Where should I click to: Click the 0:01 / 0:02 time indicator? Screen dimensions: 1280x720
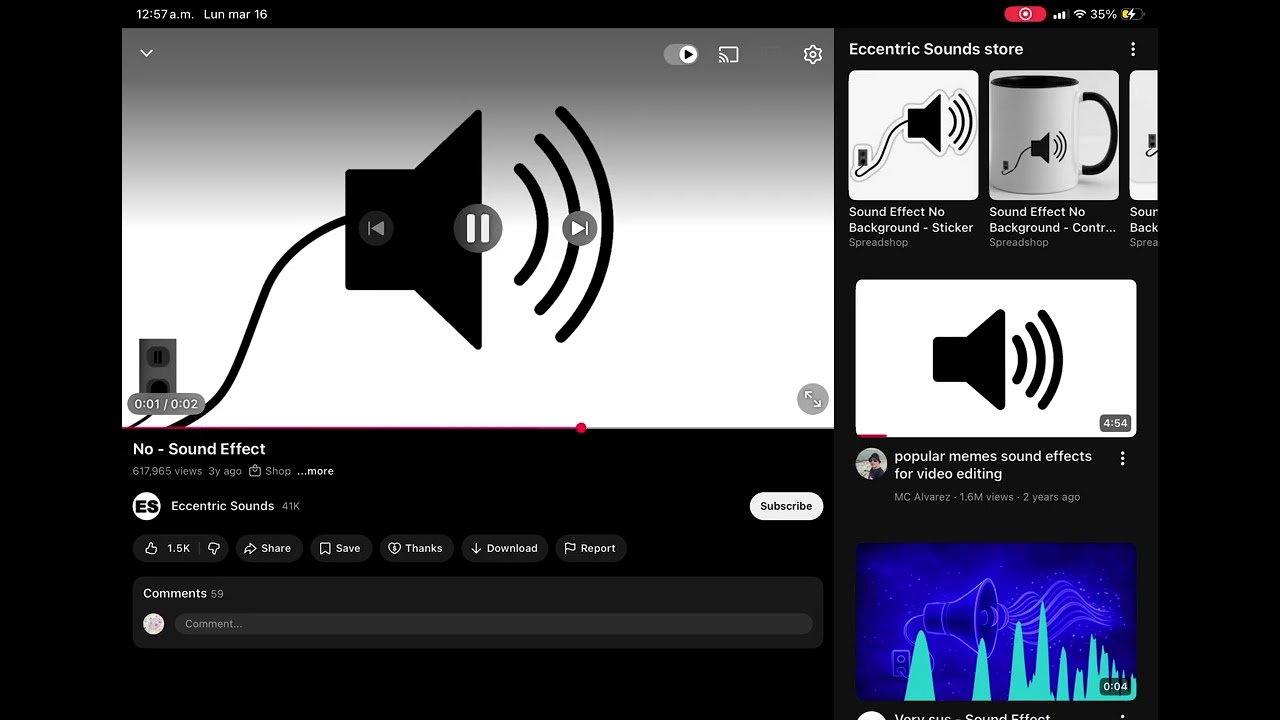coord(166,404)
